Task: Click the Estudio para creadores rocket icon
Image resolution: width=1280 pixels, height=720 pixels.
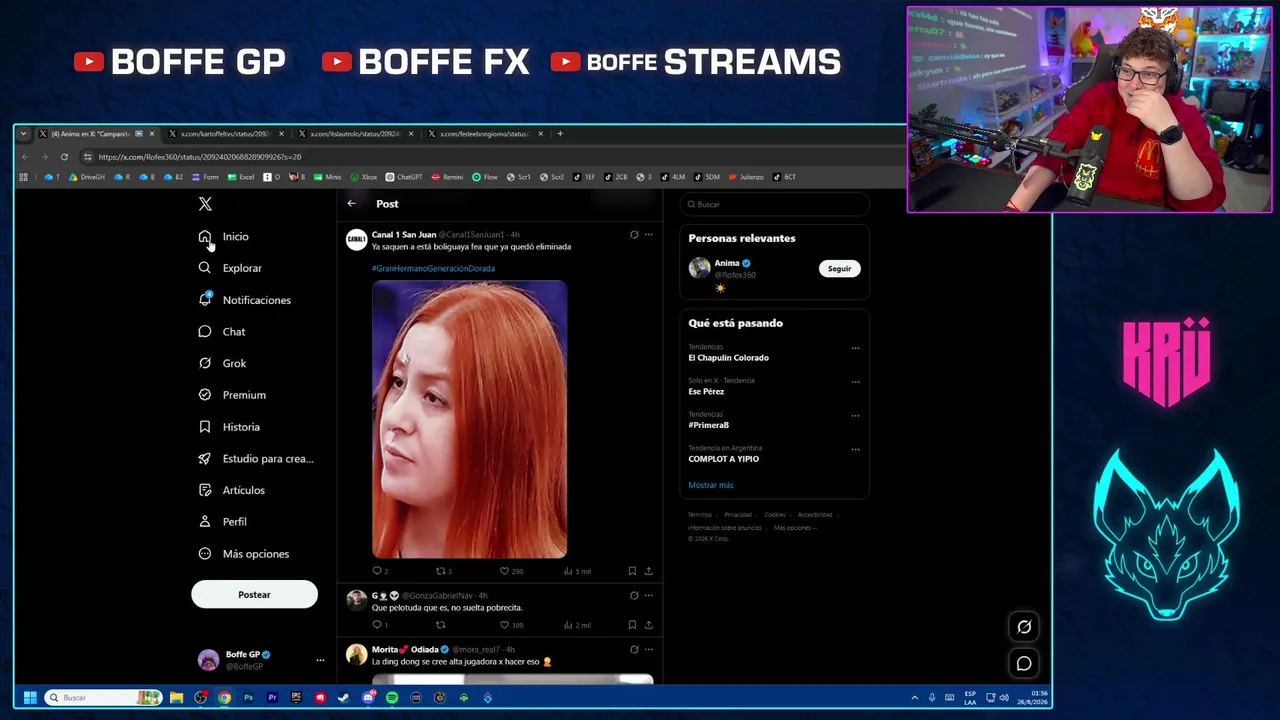Action: (205, 459)
